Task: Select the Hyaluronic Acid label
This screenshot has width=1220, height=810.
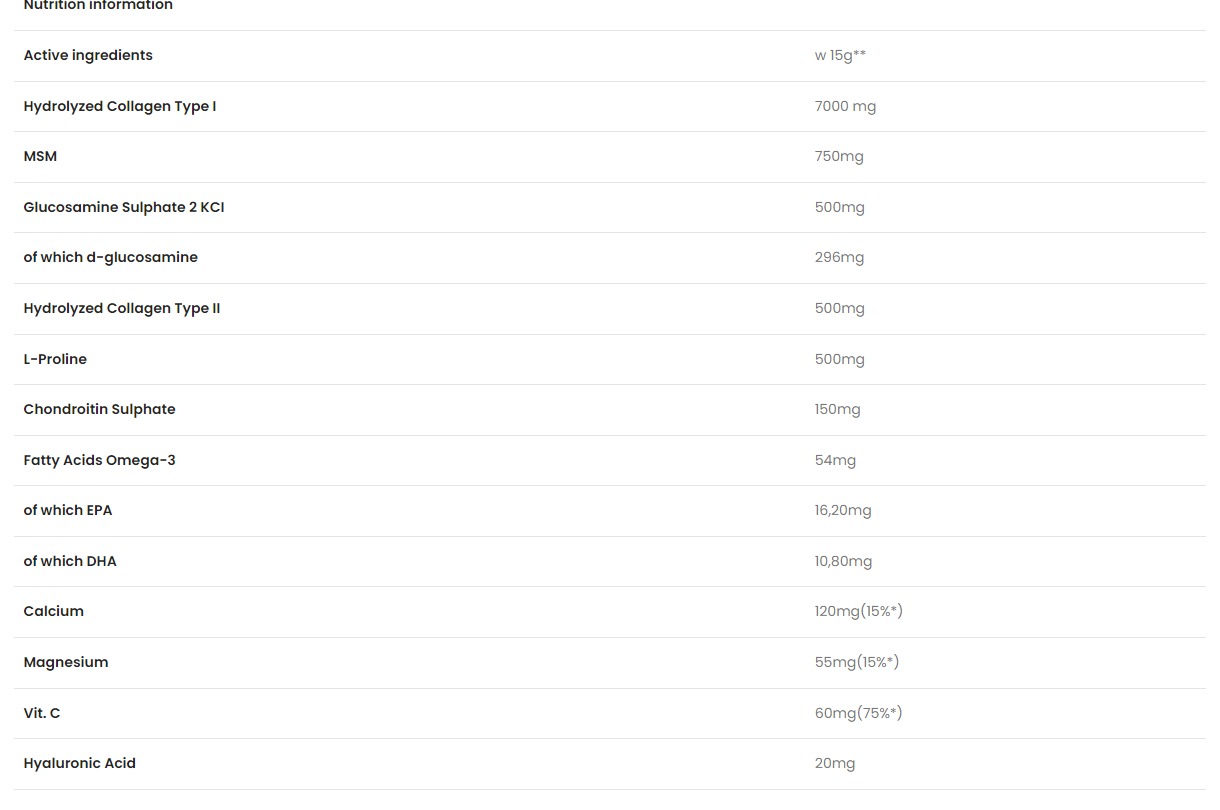Action: (80, 763)
